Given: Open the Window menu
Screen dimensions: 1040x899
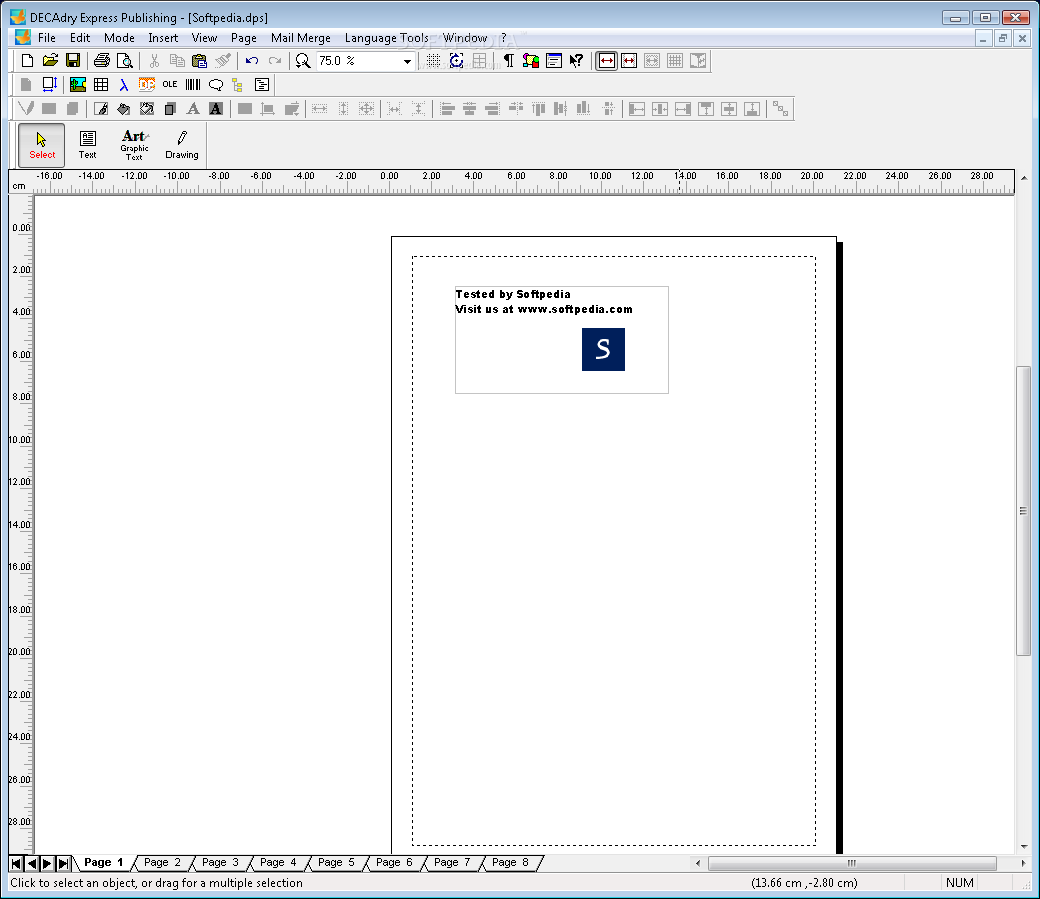Looking at the screenshot, I should coord(465,38).
